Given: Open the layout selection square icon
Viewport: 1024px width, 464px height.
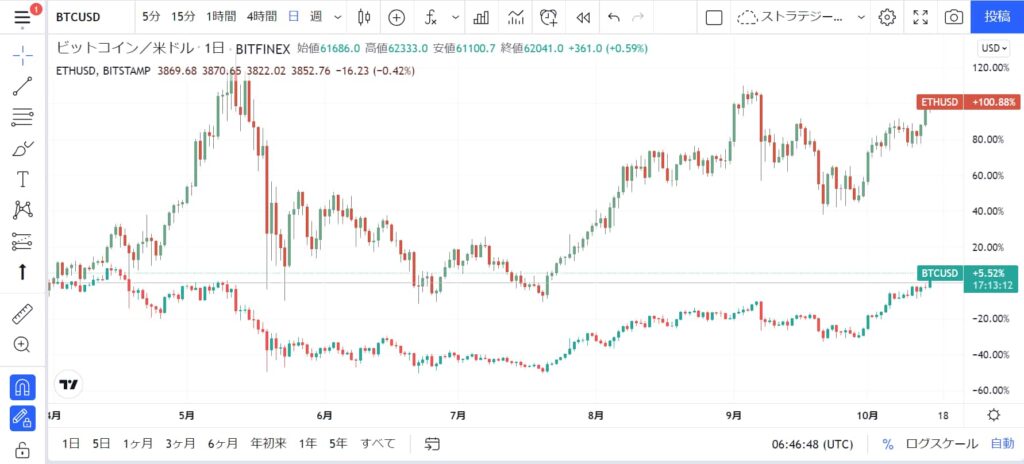Looking at the screenshot, I should pyautogui.click(x=714, y=17).
